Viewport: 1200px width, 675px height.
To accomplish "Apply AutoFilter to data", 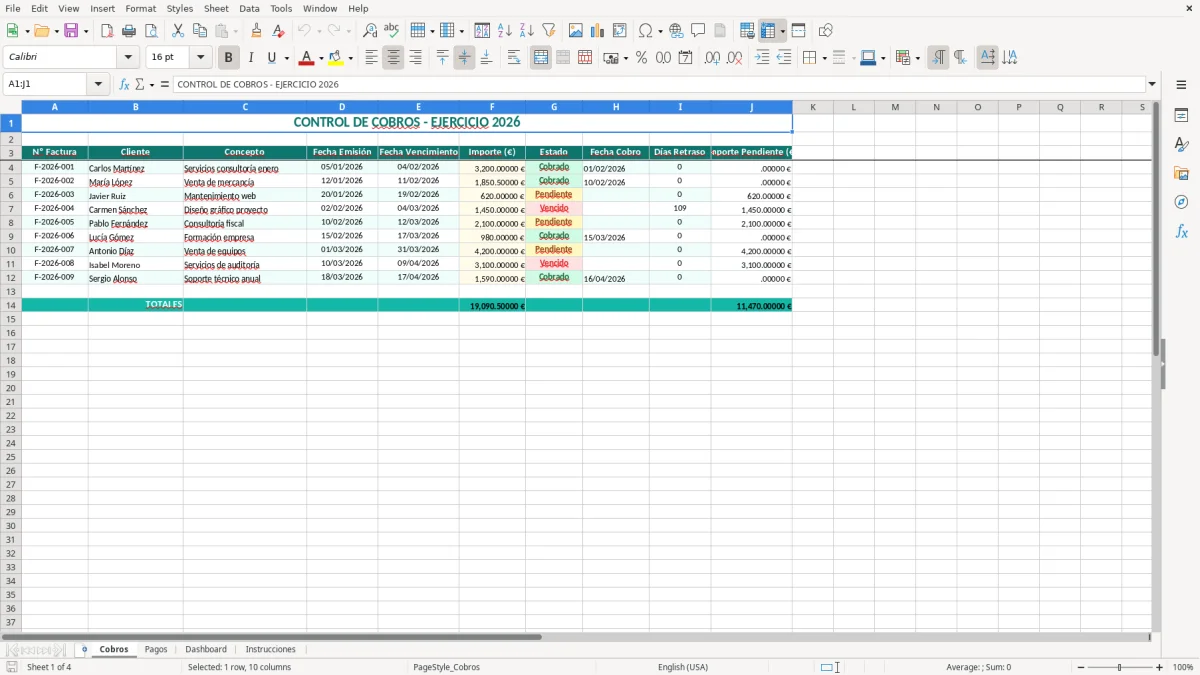I will coord(548,31).
